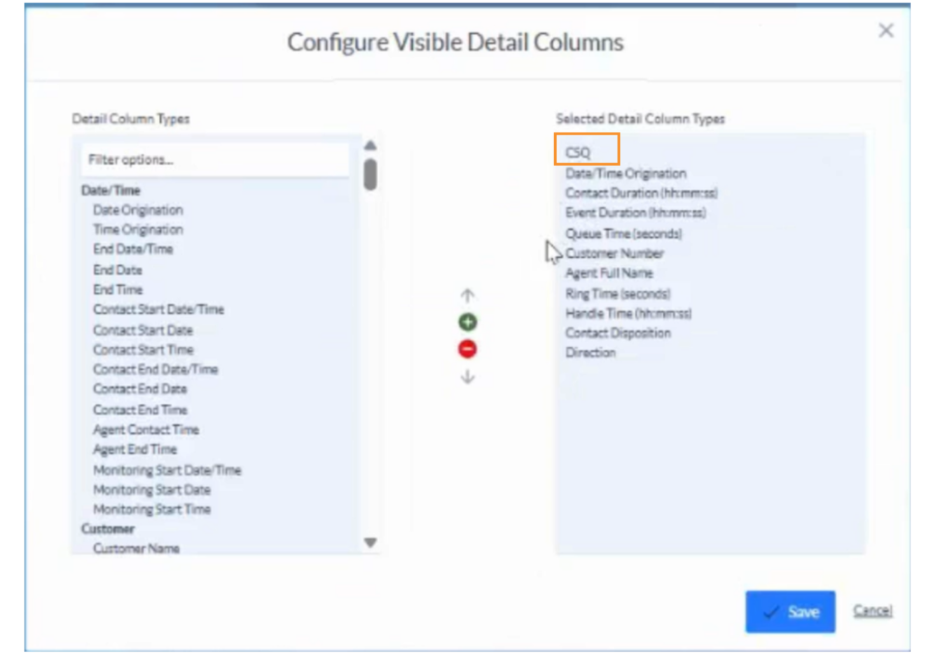The width and height of the screenshot is (936, 667).
Task: Click the green add column icon
Action: [467, 322]
